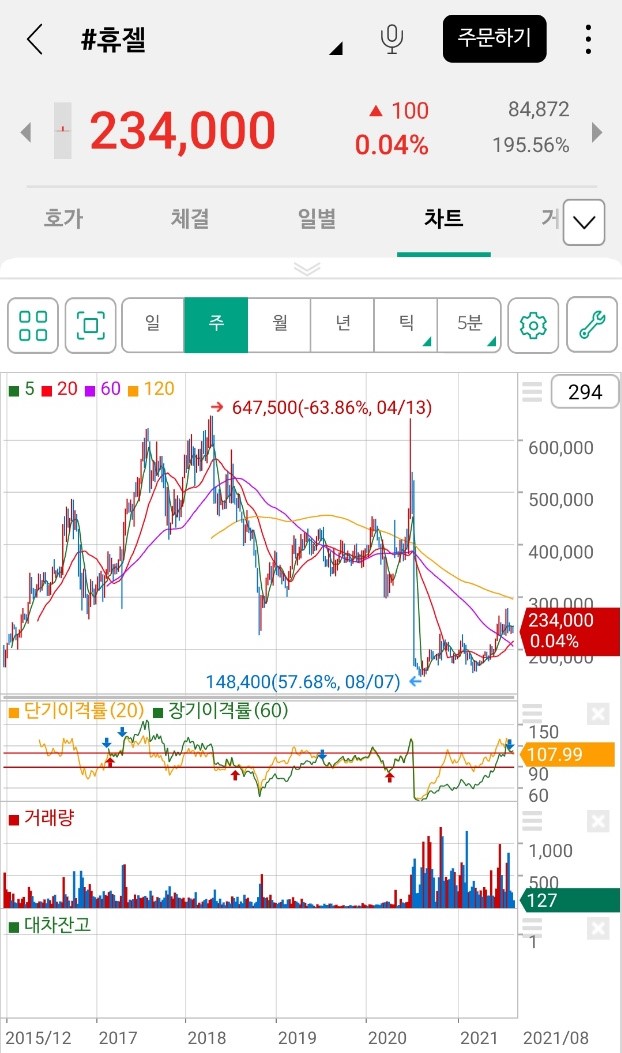The image size is (622, 1053).
Task: Open stock selector dropdown triangle near 휴젤
Action: pos(337,48)
